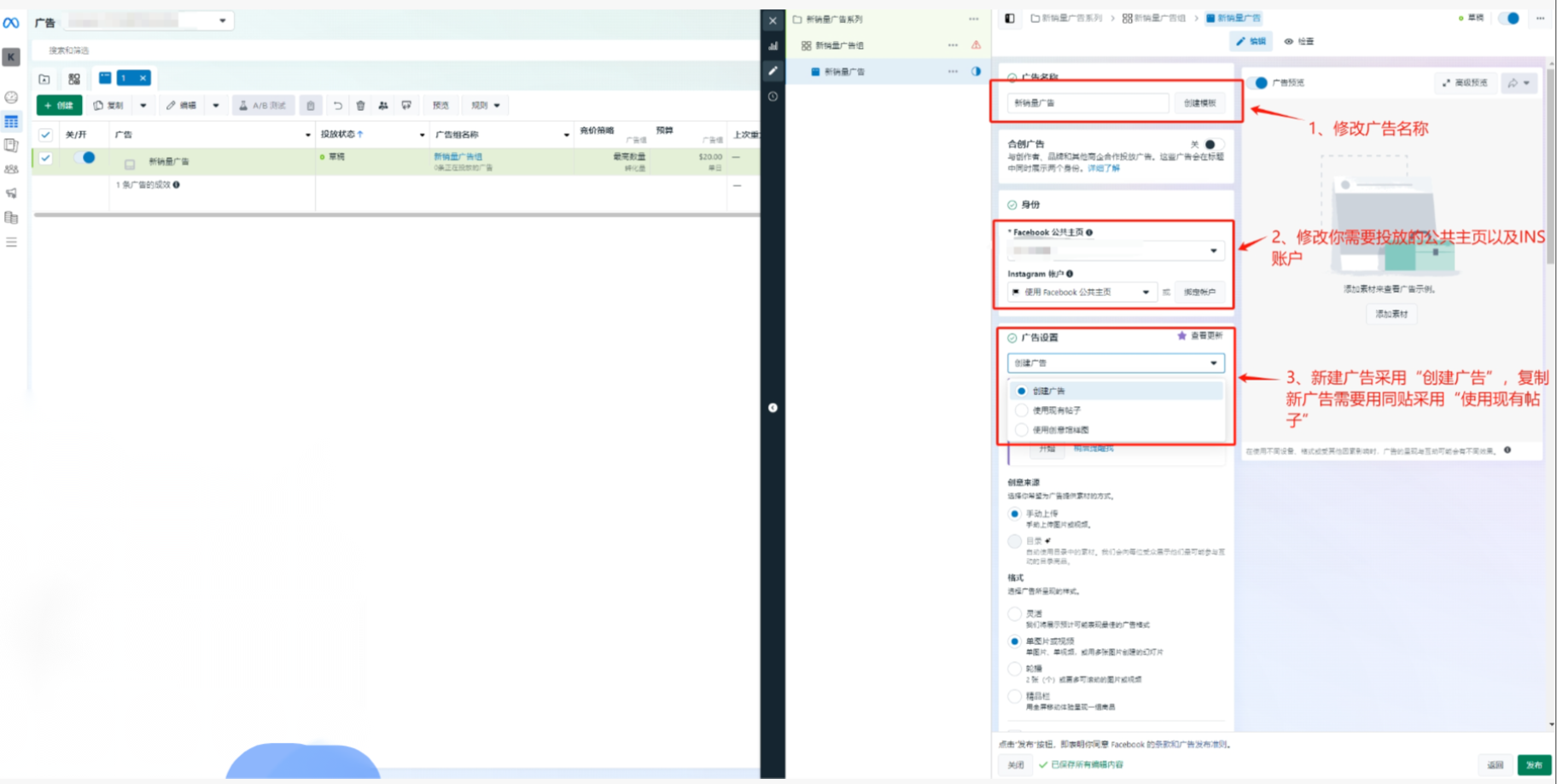Click the Meta logo icon
The width and height of the screenshot is (1557, 784).
11,23
